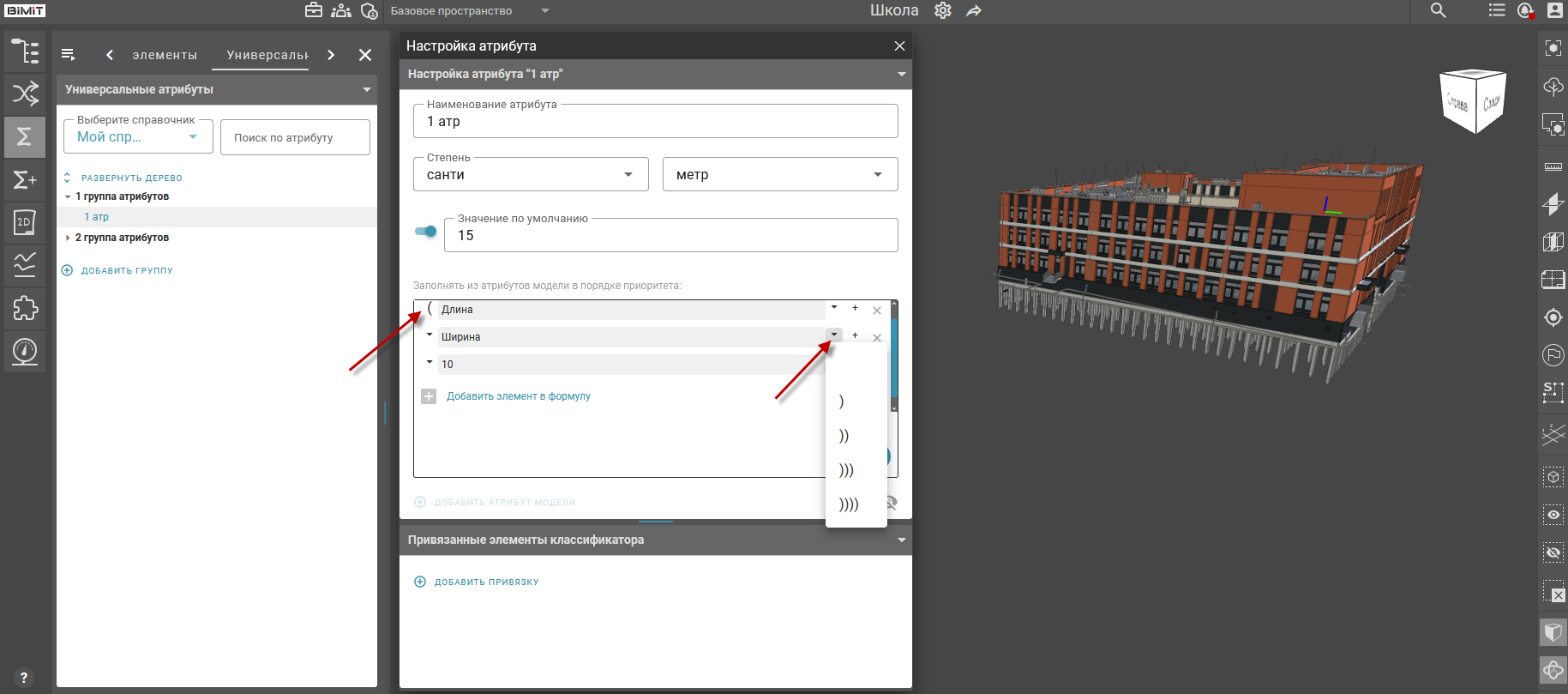Add operator plus on Длина row
The image size is (1568, 694).
point(855,307)
